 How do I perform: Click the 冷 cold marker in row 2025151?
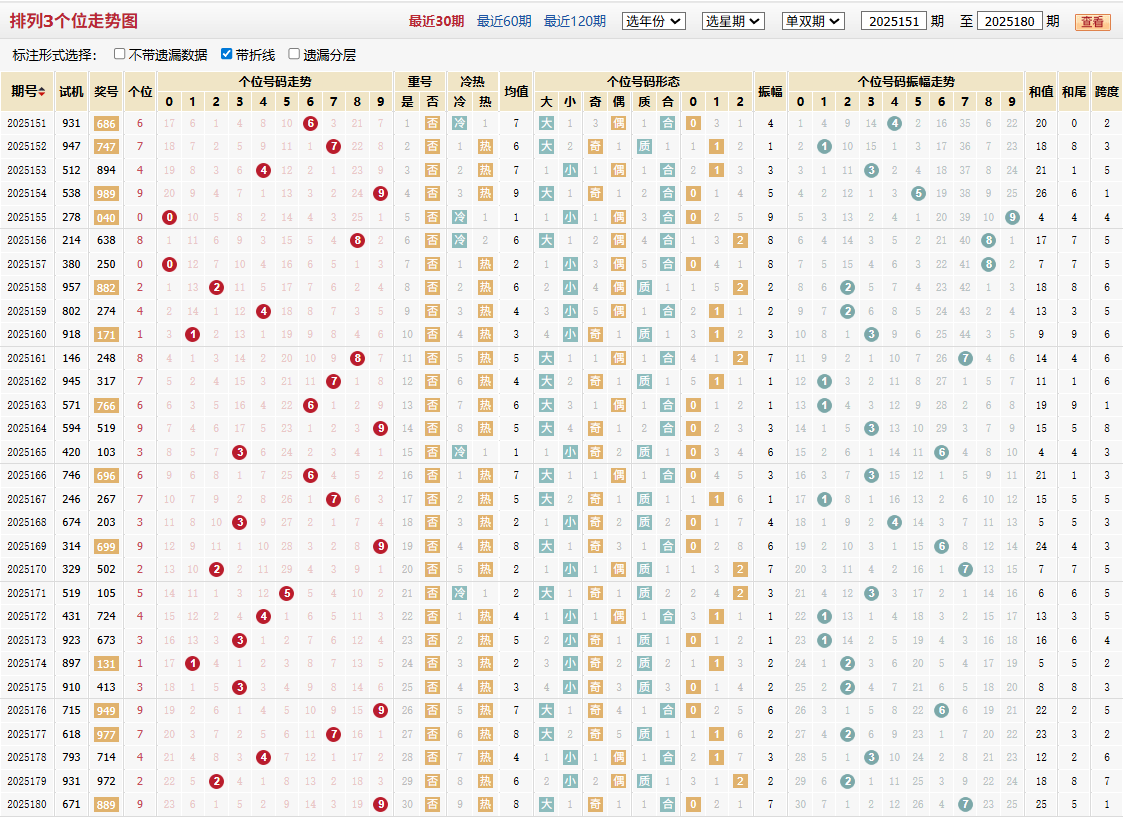pyautogui.click(x=459, y=123)
